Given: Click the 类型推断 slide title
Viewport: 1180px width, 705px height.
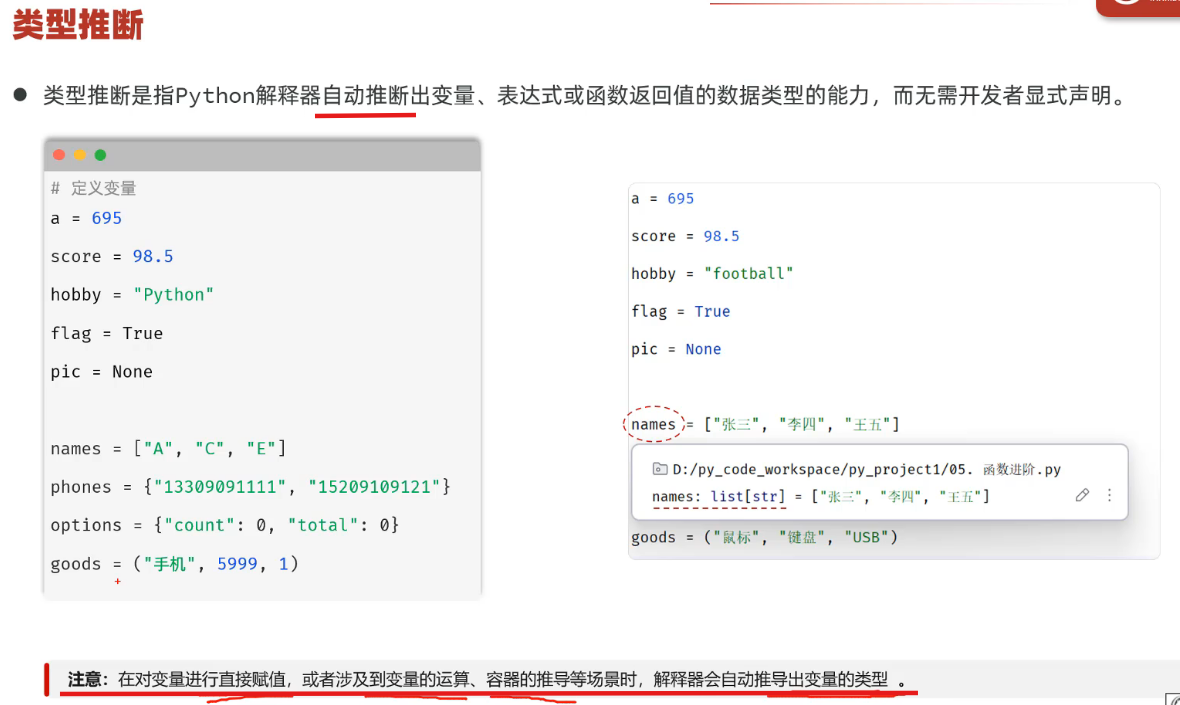Looking at the screenshot, I should click(x=78, y=25).
